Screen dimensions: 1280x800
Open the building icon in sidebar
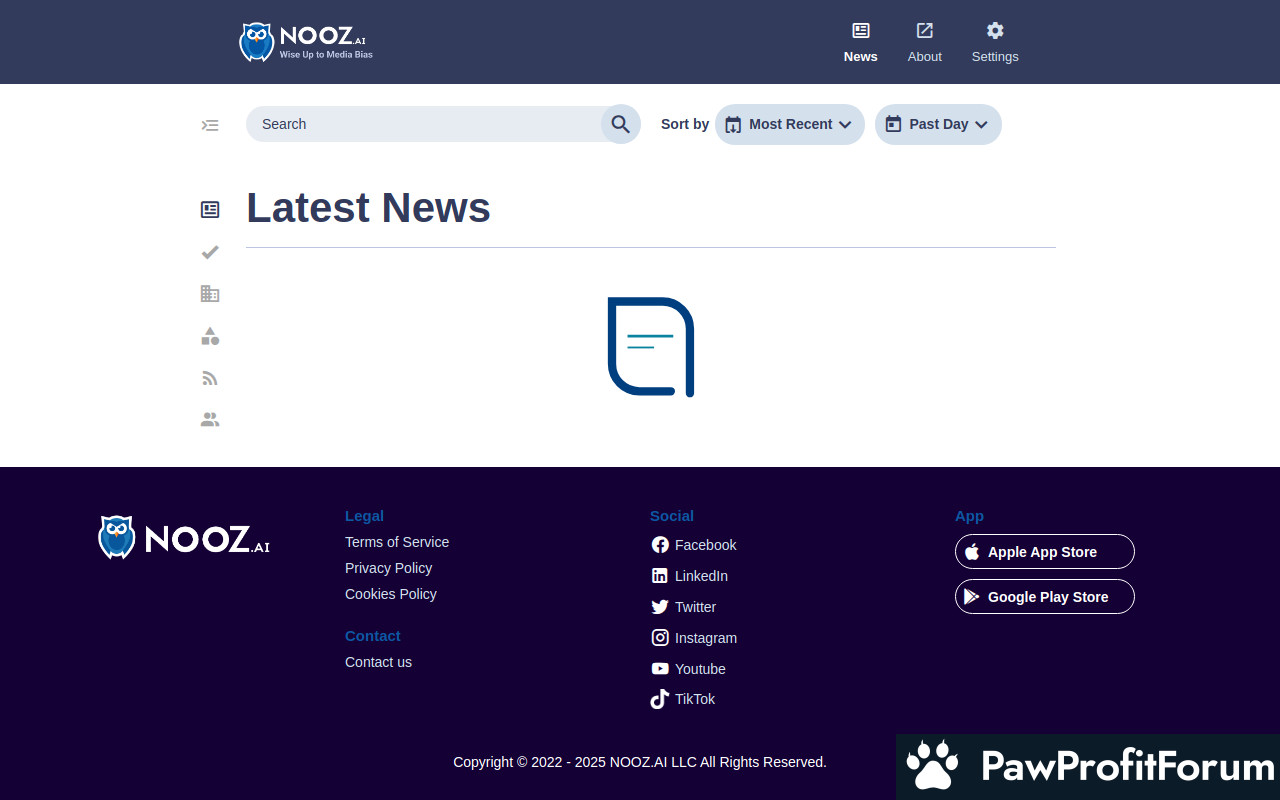click(x=210, y=294)
